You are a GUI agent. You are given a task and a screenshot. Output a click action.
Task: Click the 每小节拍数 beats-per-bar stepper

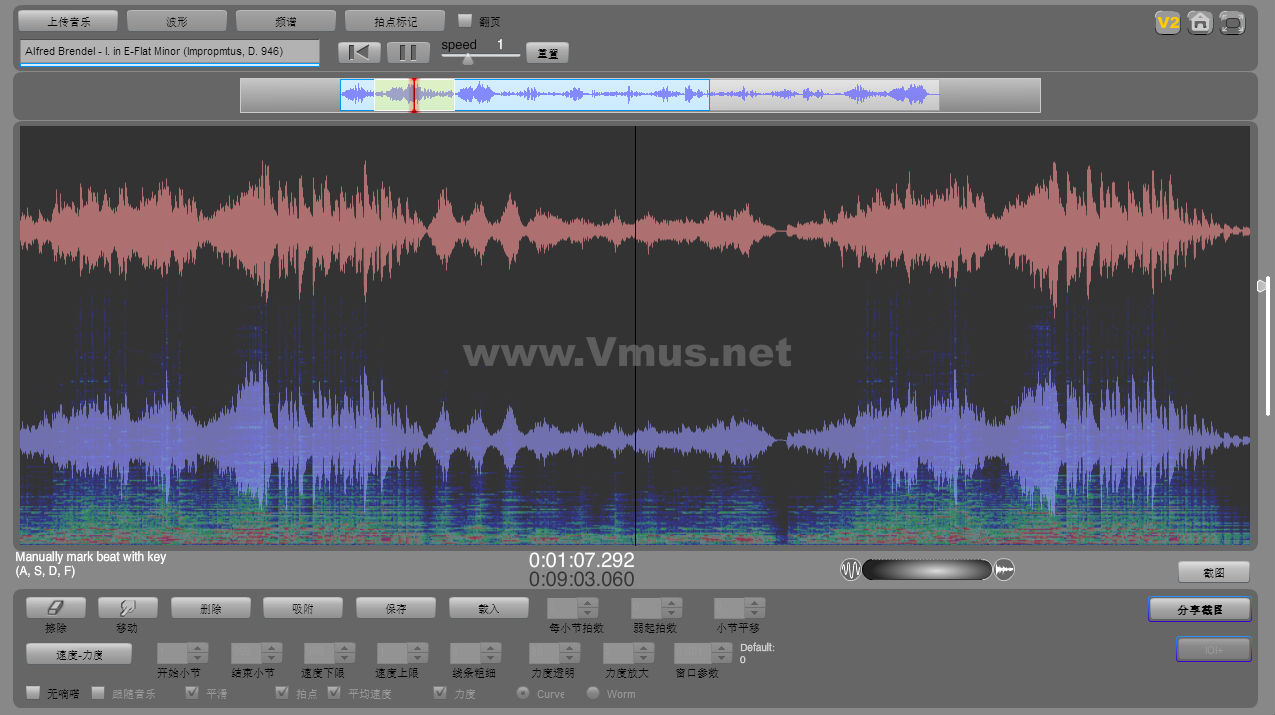573,607
